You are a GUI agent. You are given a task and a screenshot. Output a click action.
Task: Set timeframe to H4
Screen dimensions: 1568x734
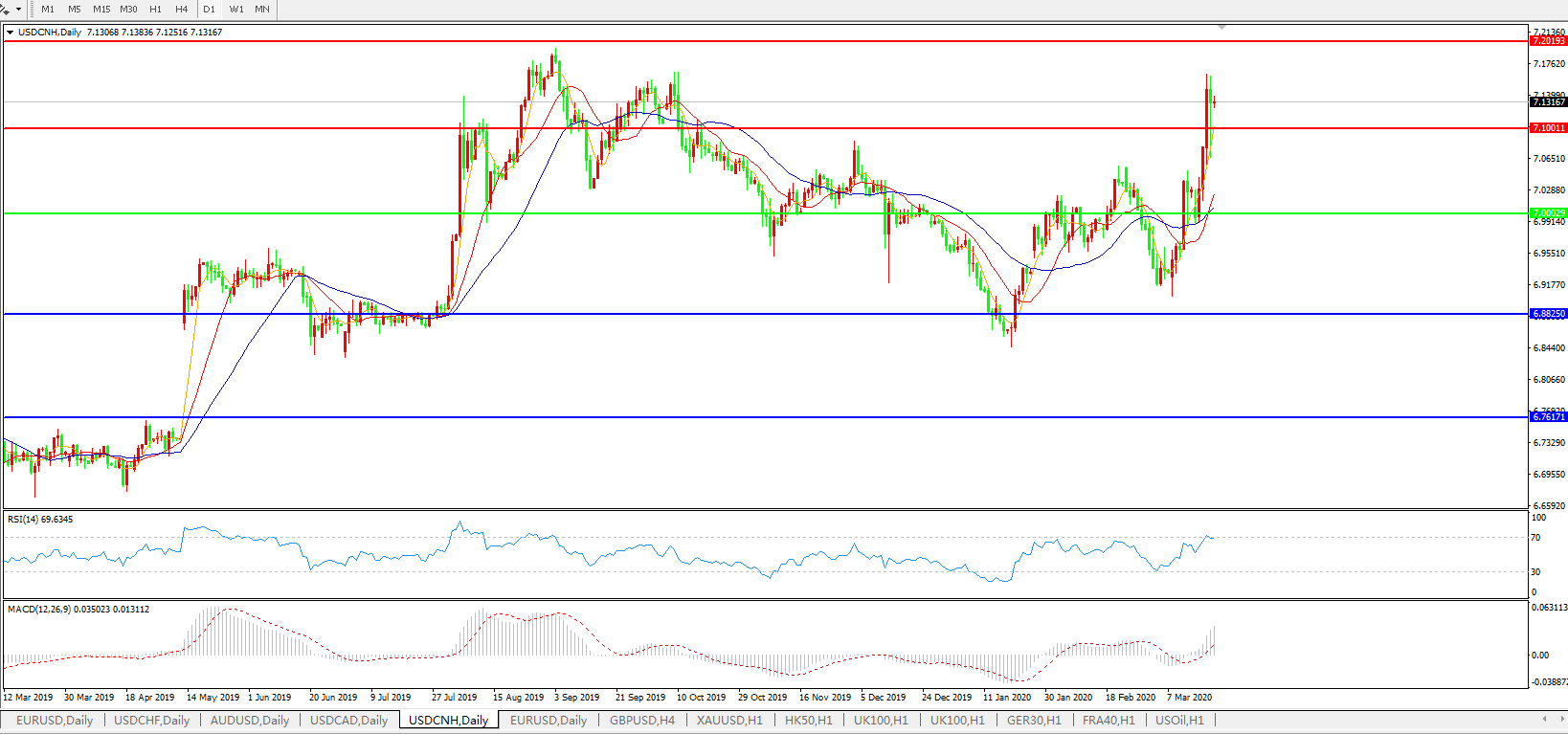(182, 9)
